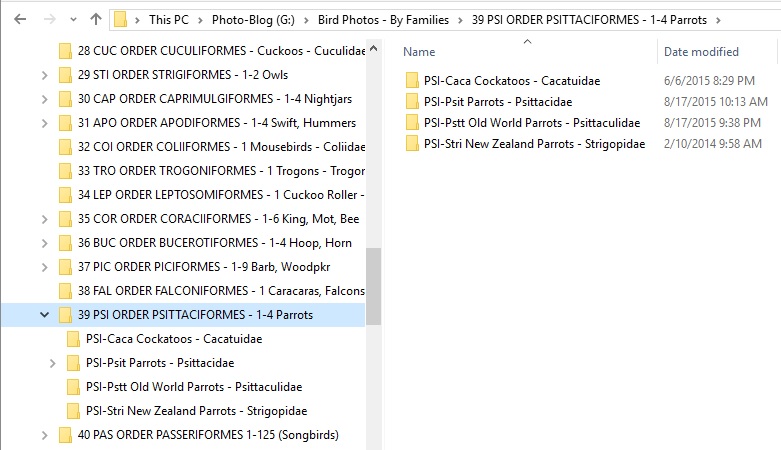Viewport: 781px width, 450px height.
Task: Click the Up one level arrow
Action: [95, 19]
